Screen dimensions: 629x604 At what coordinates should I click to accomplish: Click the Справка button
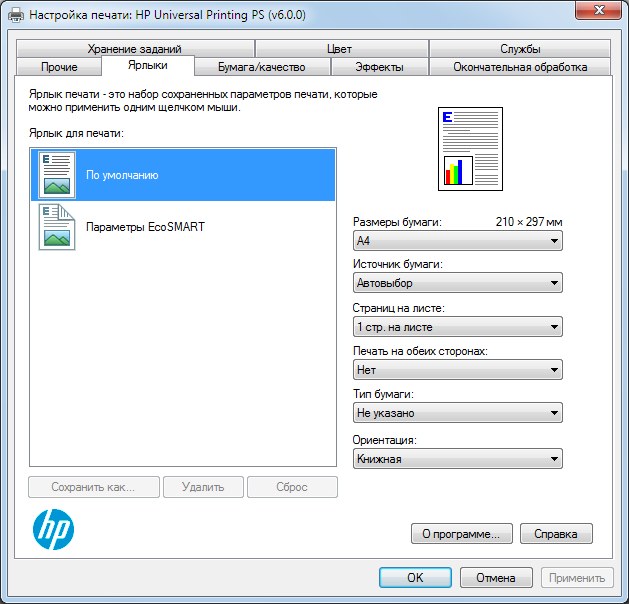[x=556, y=534]
